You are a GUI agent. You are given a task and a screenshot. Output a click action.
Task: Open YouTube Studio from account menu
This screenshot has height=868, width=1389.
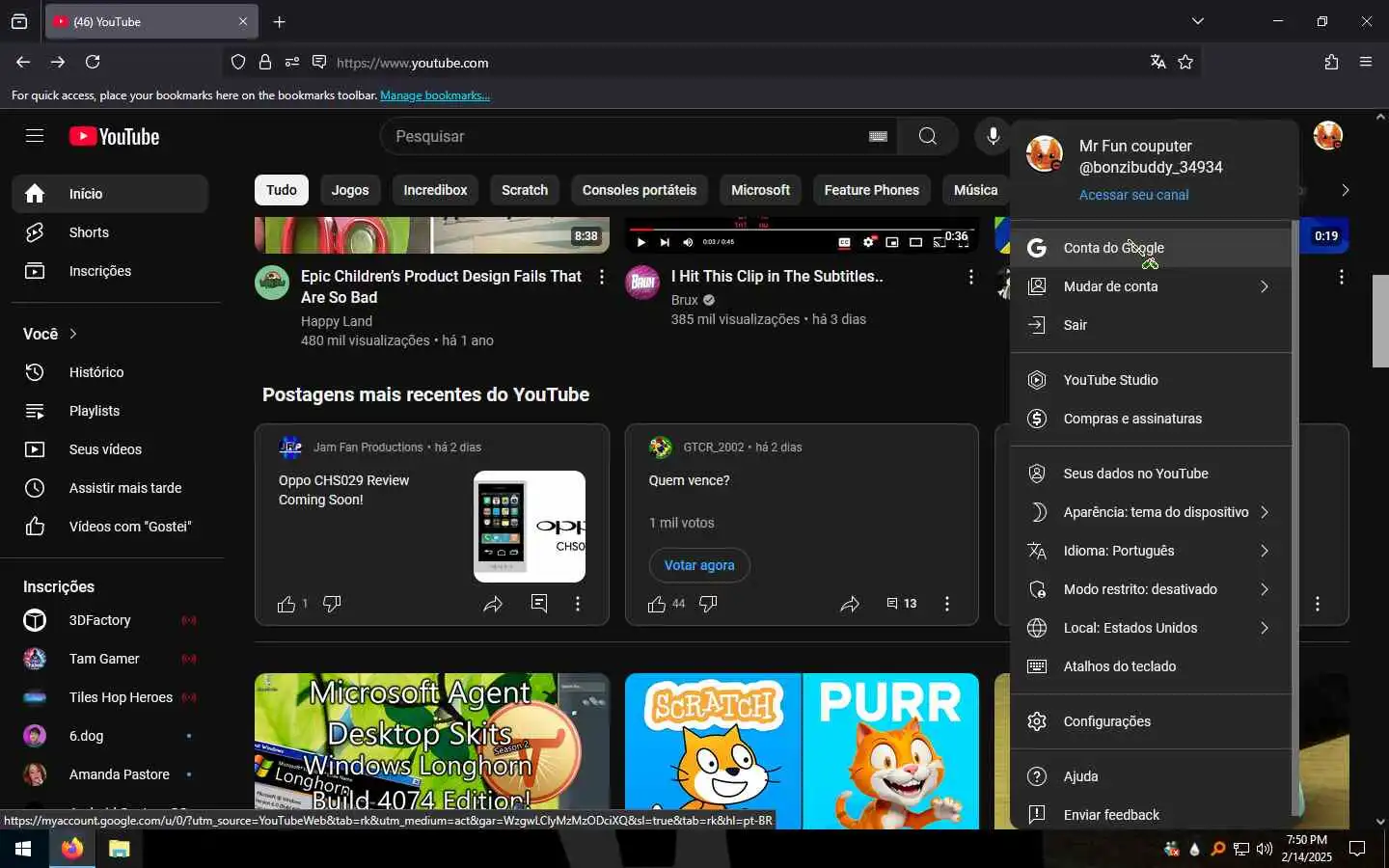coord(1150,380)
